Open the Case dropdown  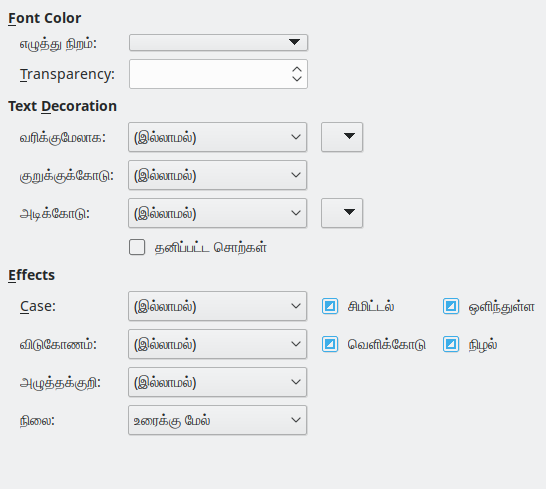pos(217,306)
